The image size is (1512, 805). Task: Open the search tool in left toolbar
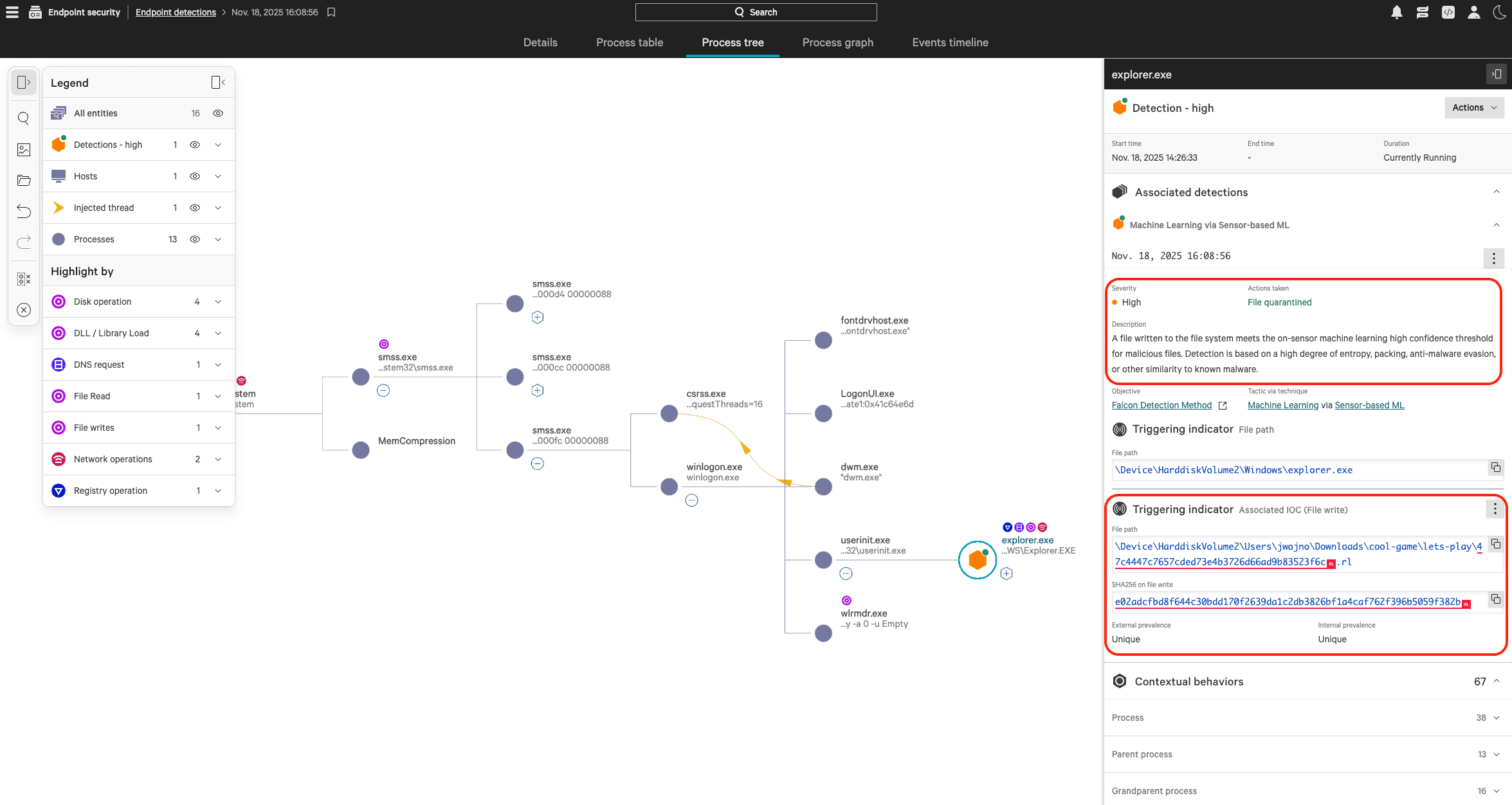click(24, 118)
